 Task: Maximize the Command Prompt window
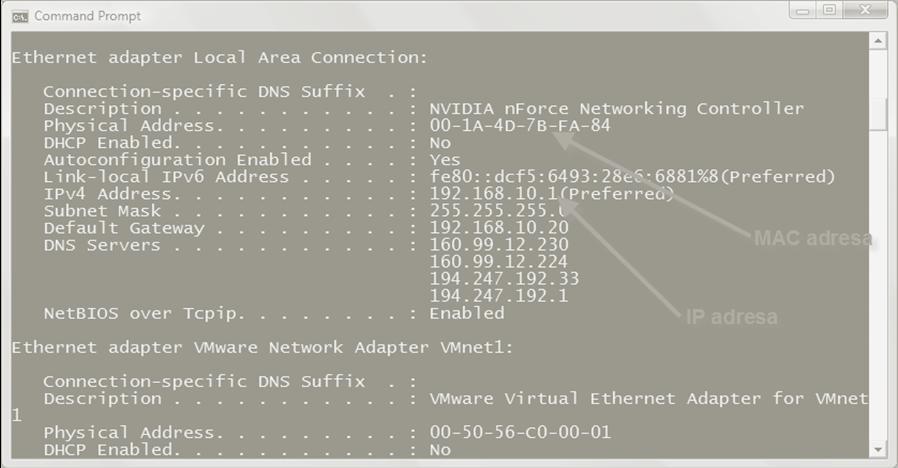829,10
